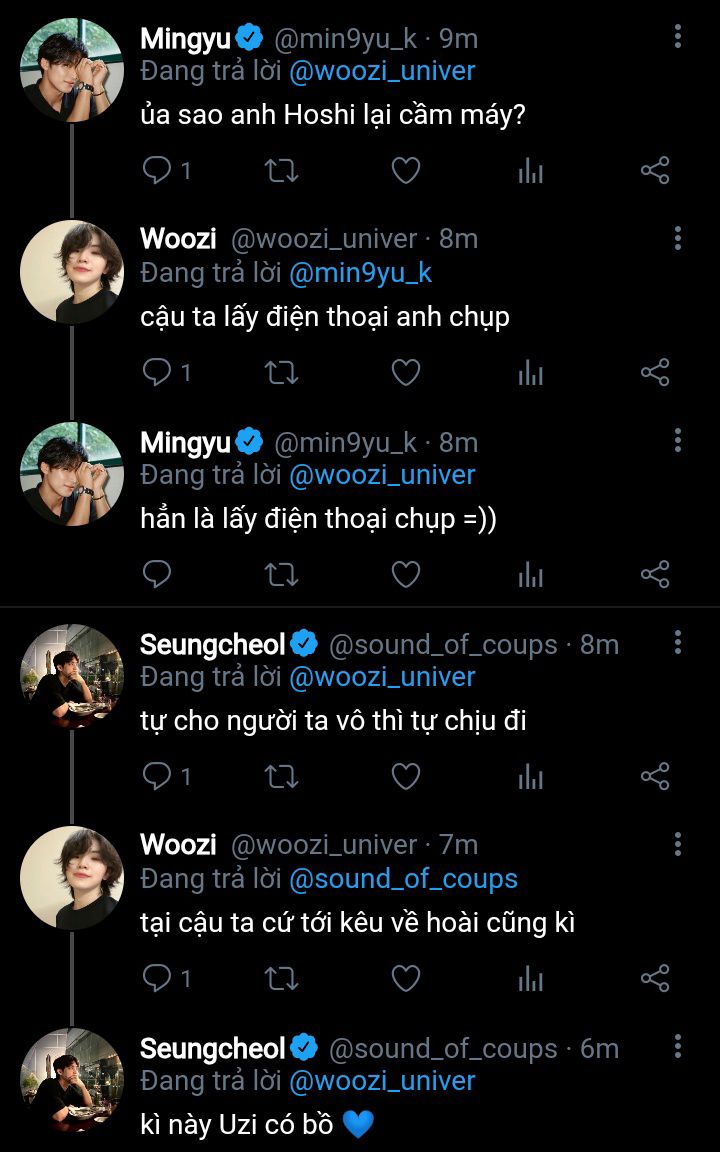
Task: View analytics on Woozi's "cậu ta lấy" tweet
Action: 530,373
